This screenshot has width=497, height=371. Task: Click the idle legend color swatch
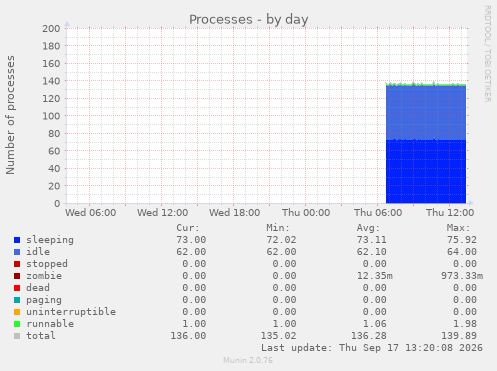coord(17,252)
